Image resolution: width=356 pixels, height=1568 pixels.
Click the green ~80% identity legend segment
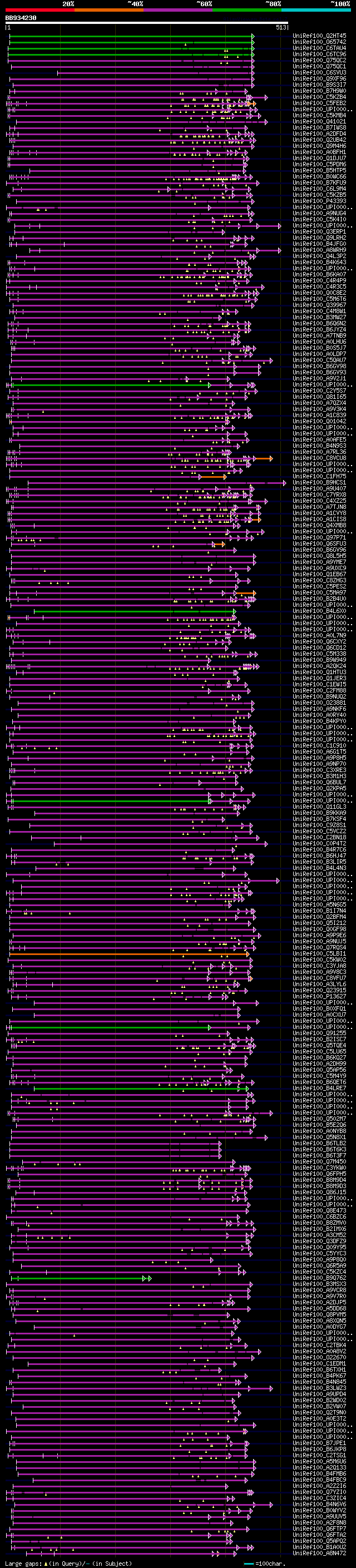(x=247, y=10)
